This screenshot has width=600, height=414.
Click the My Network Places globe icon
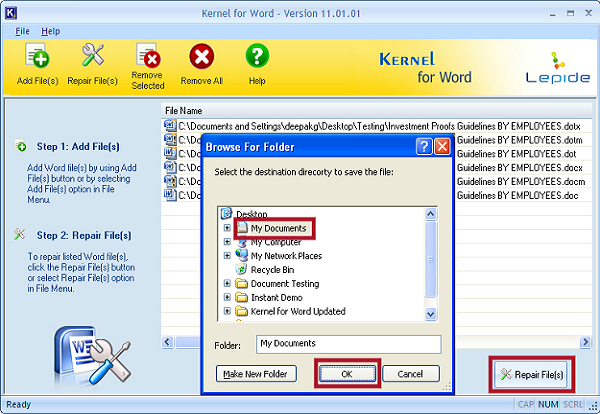point(241,255)
